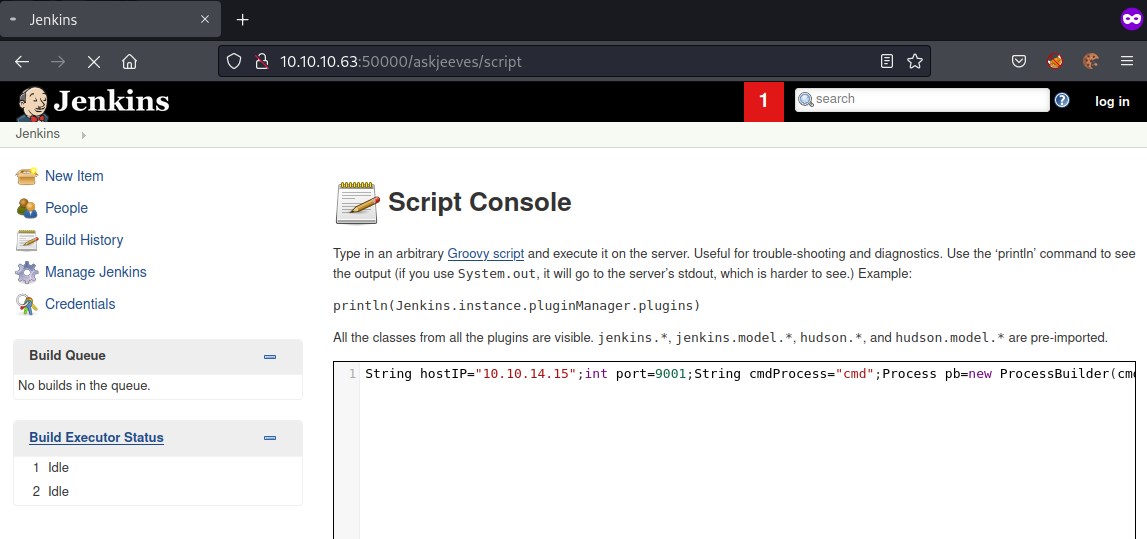Click the Credentials keys icon
This screenshot has width=1147, height=539.
[27, 304]
